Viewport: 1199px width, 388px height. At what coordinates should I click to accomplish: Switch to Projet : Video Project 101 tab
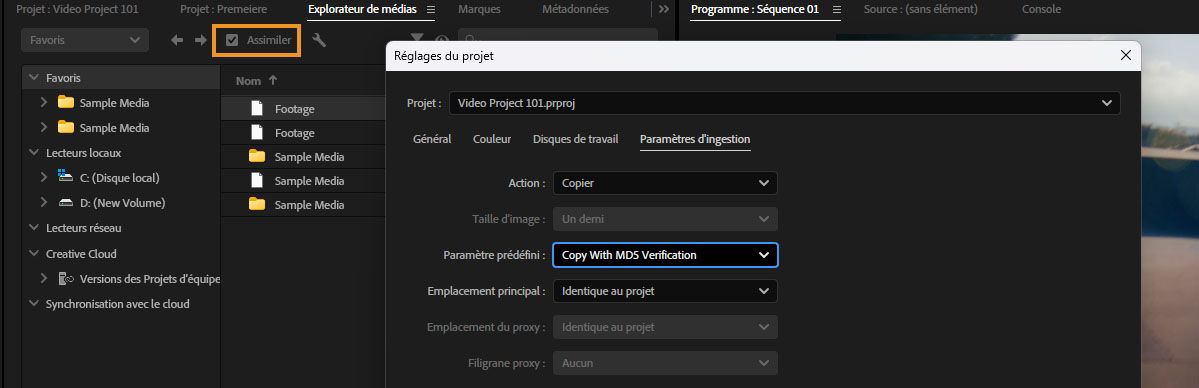[x=77, y=9]
